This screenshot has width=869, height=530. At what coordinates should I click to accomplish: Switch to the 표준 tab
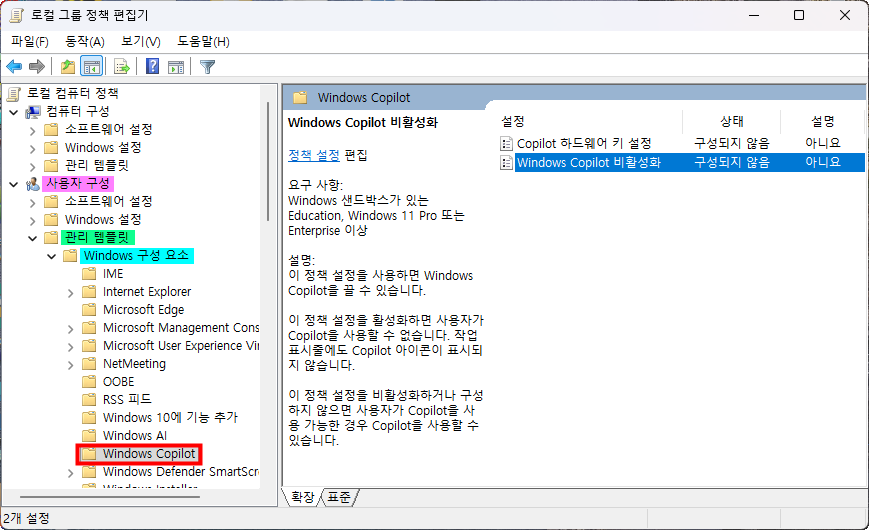(339, 497)
